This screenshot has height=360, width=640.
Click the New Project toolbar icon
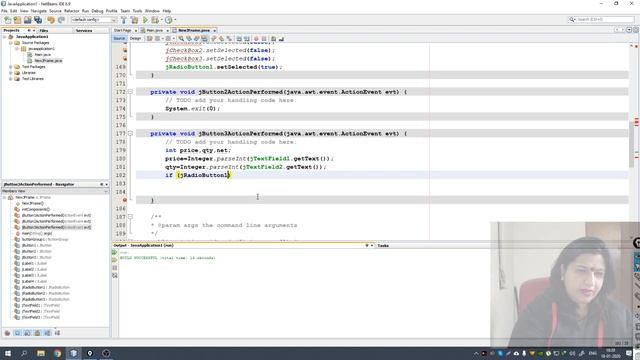(17, 20)
